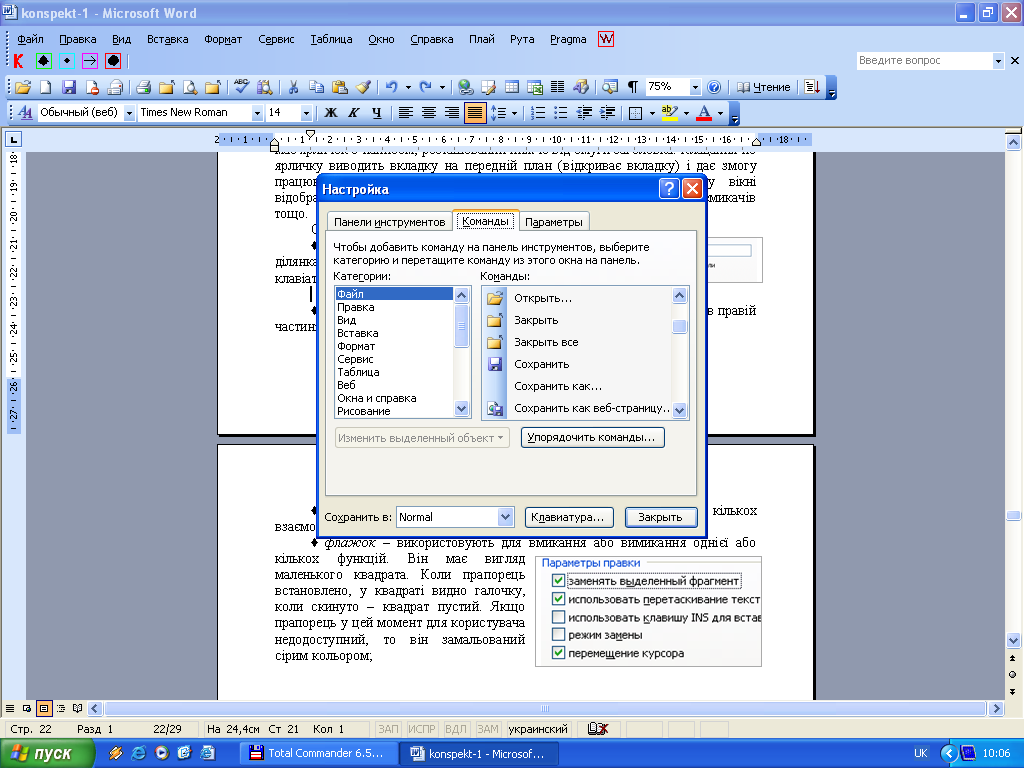Toggle Bold formatting (Ж)
The width and height of the screenshot is (1024, 768).
tap(331, 113)
